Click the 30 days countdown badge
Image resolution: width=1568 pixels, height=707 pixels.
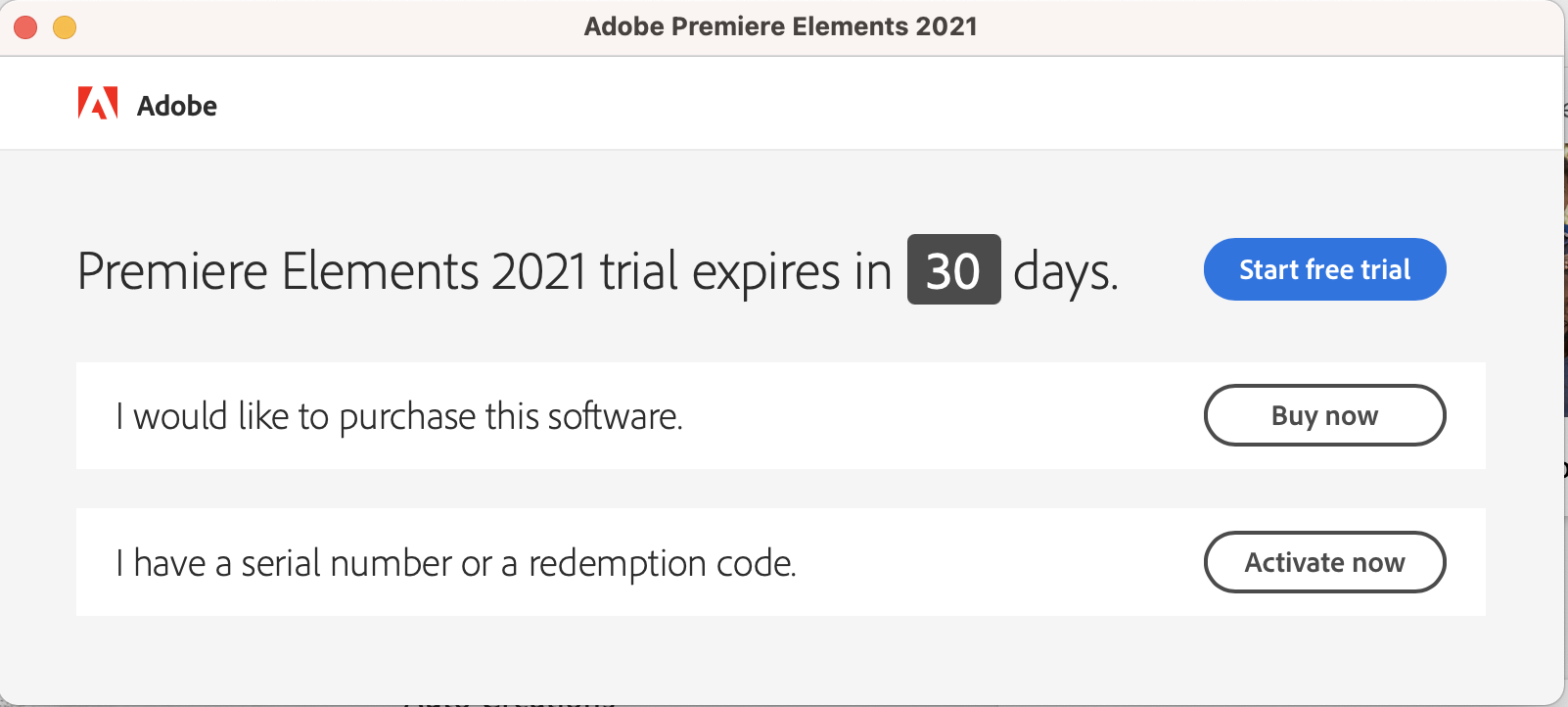click(x=953, y=269)
